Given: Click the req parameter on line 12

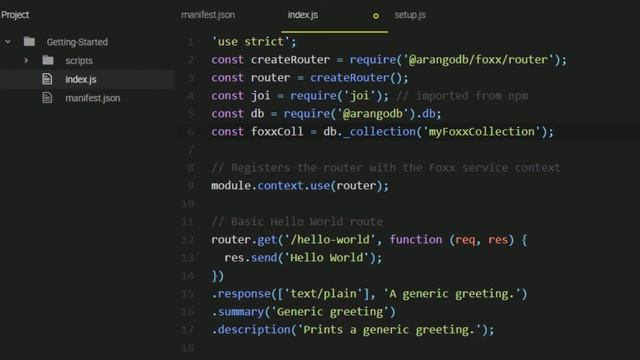Looking at the screenshot, I should click(x=465, y=239).
